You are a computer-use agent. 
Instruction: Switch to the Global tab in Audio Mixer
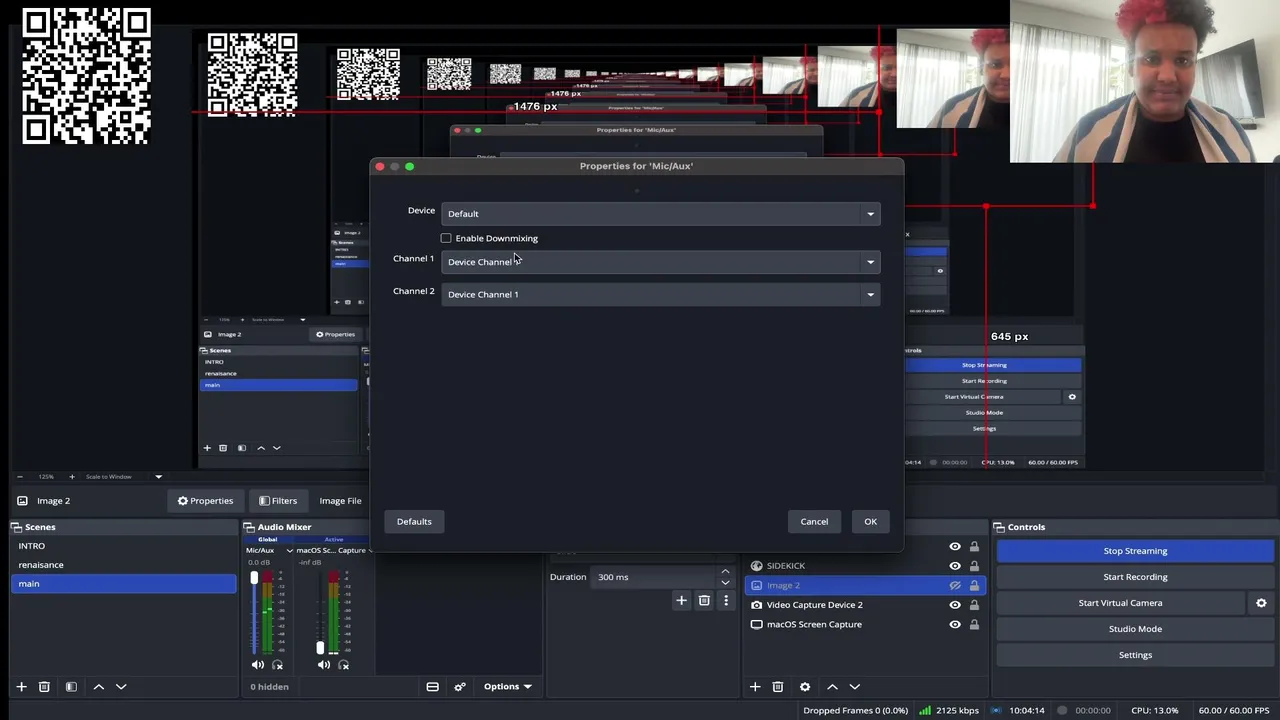267,540
